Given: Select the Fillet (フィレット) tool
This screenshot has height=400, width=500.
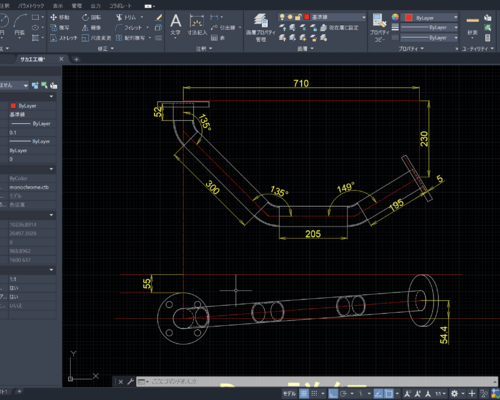Looking at the screenshot, I should coord(129,28).
